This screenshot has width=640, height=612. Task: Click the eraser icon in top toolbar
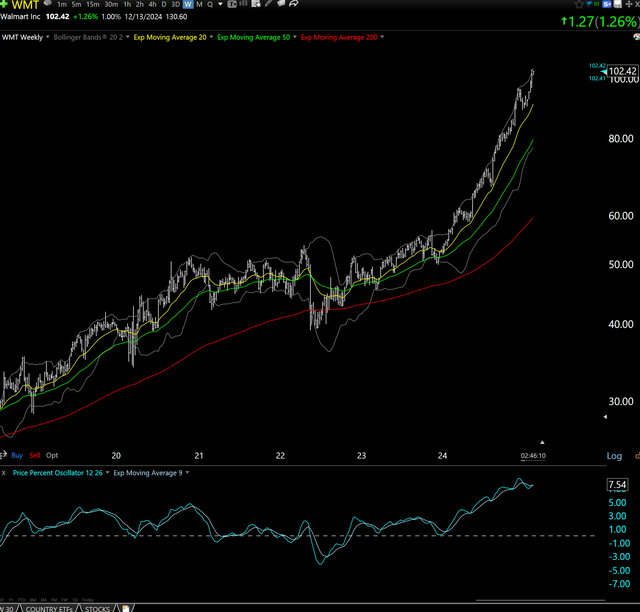(x=281, y=4)
